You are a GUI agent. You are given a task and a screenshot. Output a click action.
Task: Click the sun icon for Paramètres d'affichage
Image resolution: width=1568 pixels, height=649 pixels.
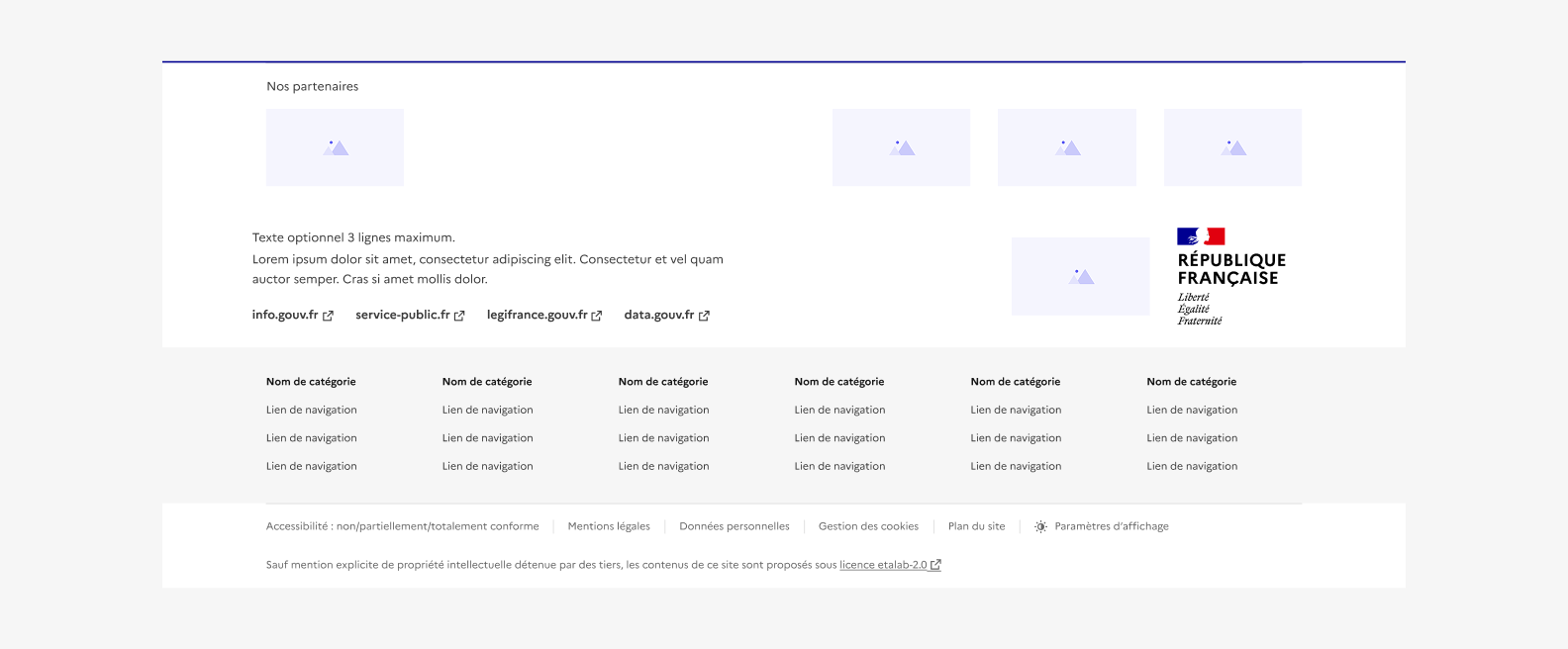click(1040, 527)
